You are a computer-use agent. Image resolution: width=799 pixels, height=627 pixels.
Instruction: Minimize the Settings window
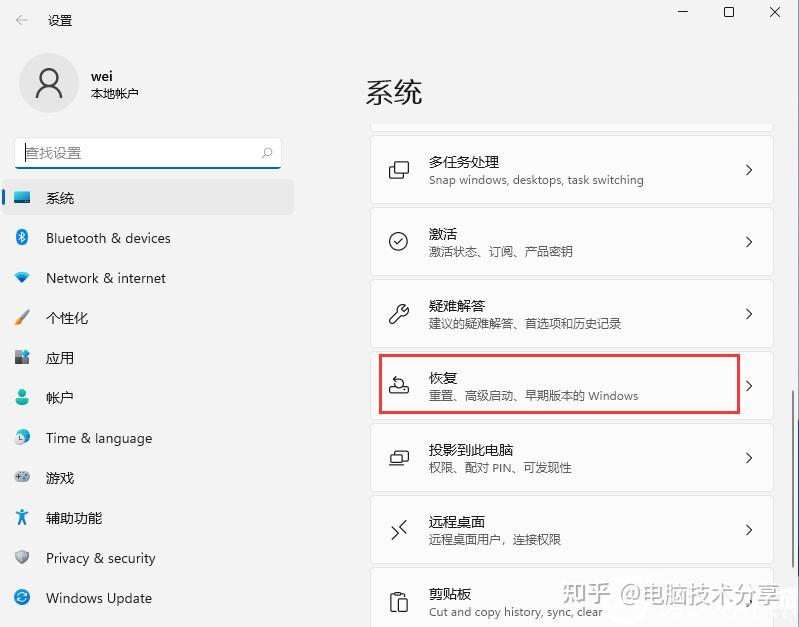683,12
